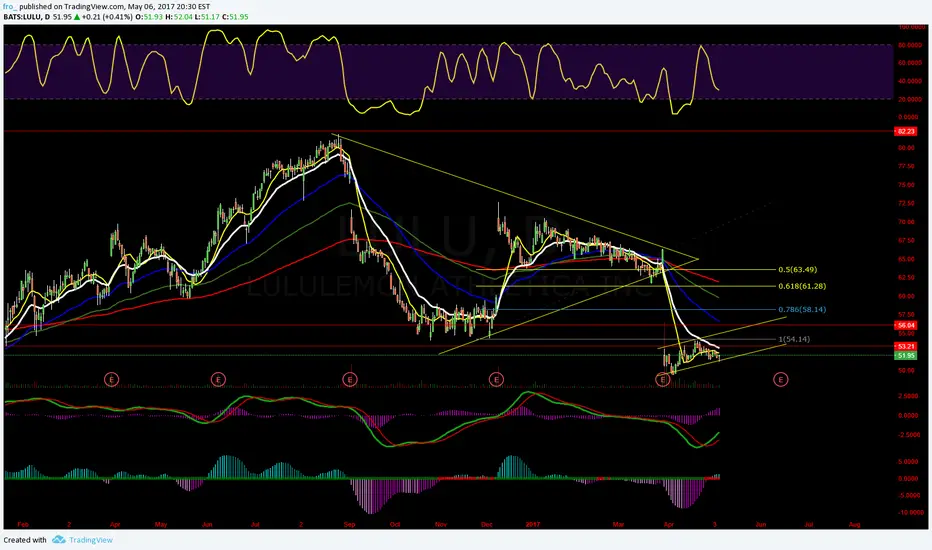Image resolution: width=932 pixels, height=550 pixels.
Task: Open the 'TradingView' footer link
Action: pos(90,540)
